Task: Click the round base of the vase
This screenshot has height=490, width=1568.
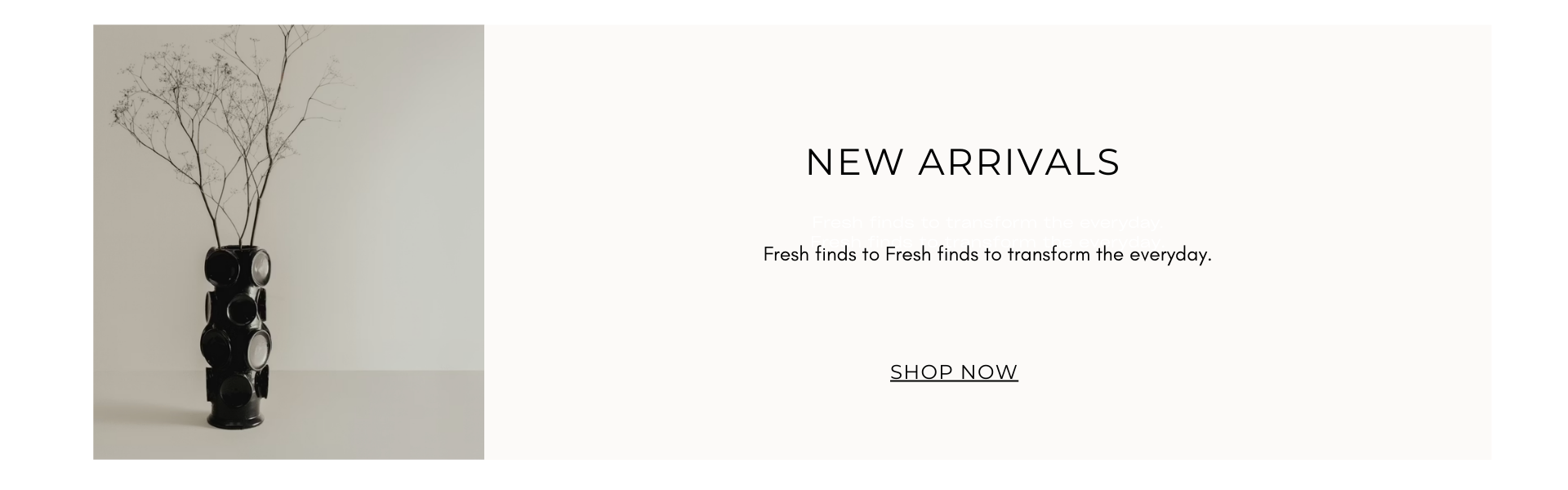Action: (x=235, y=418)
